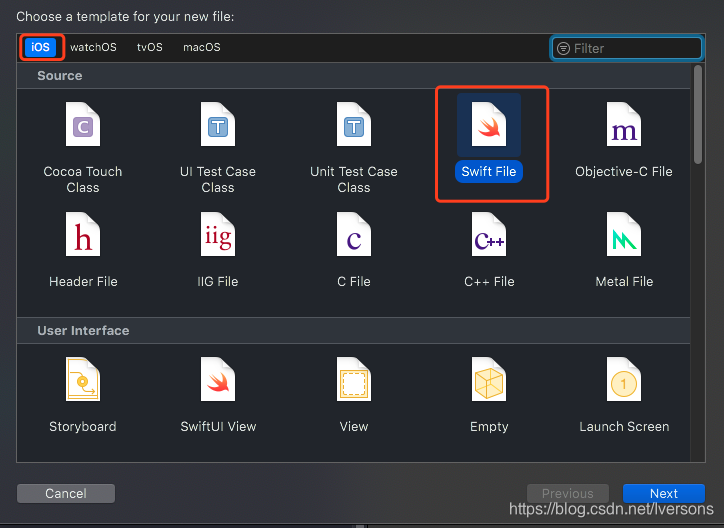The width and height of the screenshot is (724, 528).
Task: Click the Previous button
Action: point(567,493)
